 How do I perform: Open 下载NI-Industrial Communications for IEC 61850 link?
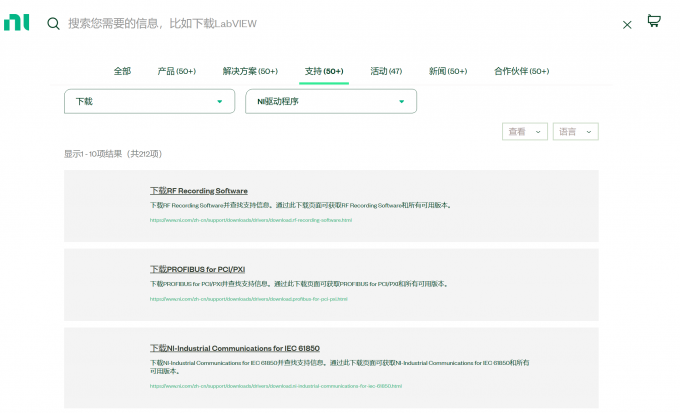[x=235, y=348]
